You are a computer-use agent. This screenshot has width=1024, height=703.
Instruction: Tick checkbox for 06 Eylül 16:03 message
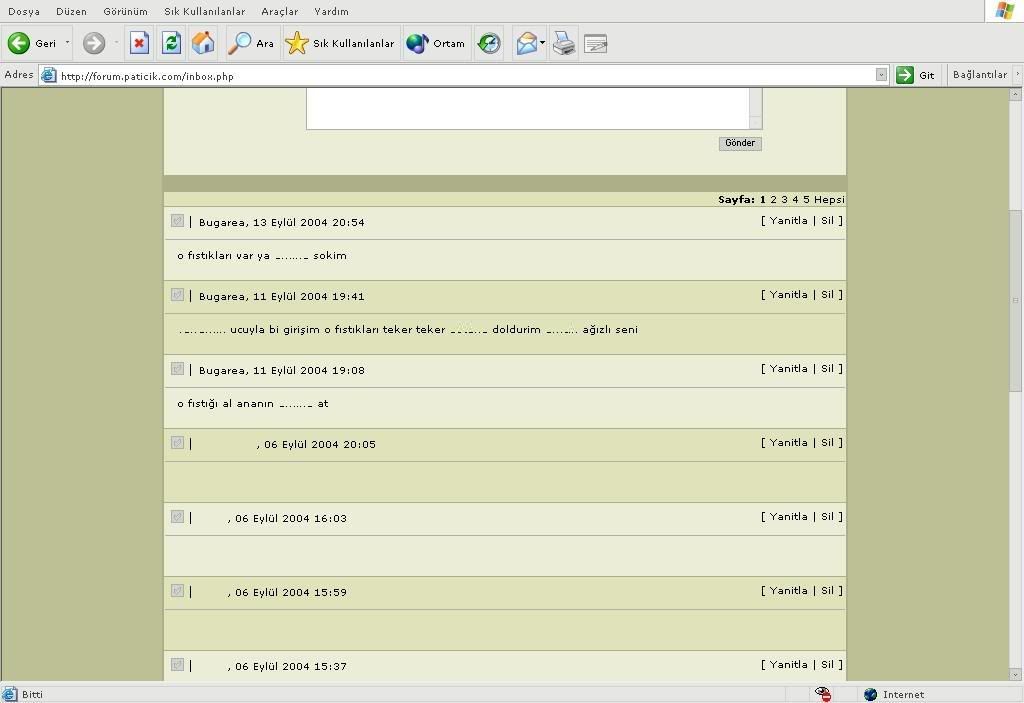[x=178, y=517]
